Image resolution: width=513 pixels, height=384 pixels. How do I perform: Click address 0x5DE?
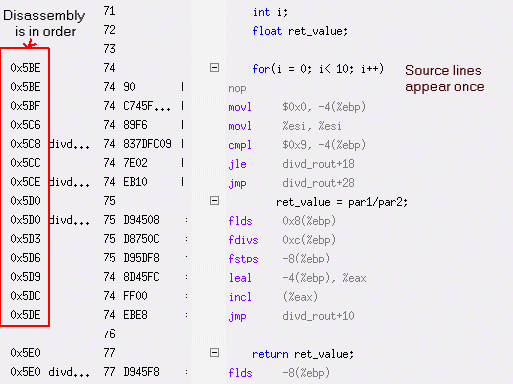pyautogui.click(x=25, y=315)
